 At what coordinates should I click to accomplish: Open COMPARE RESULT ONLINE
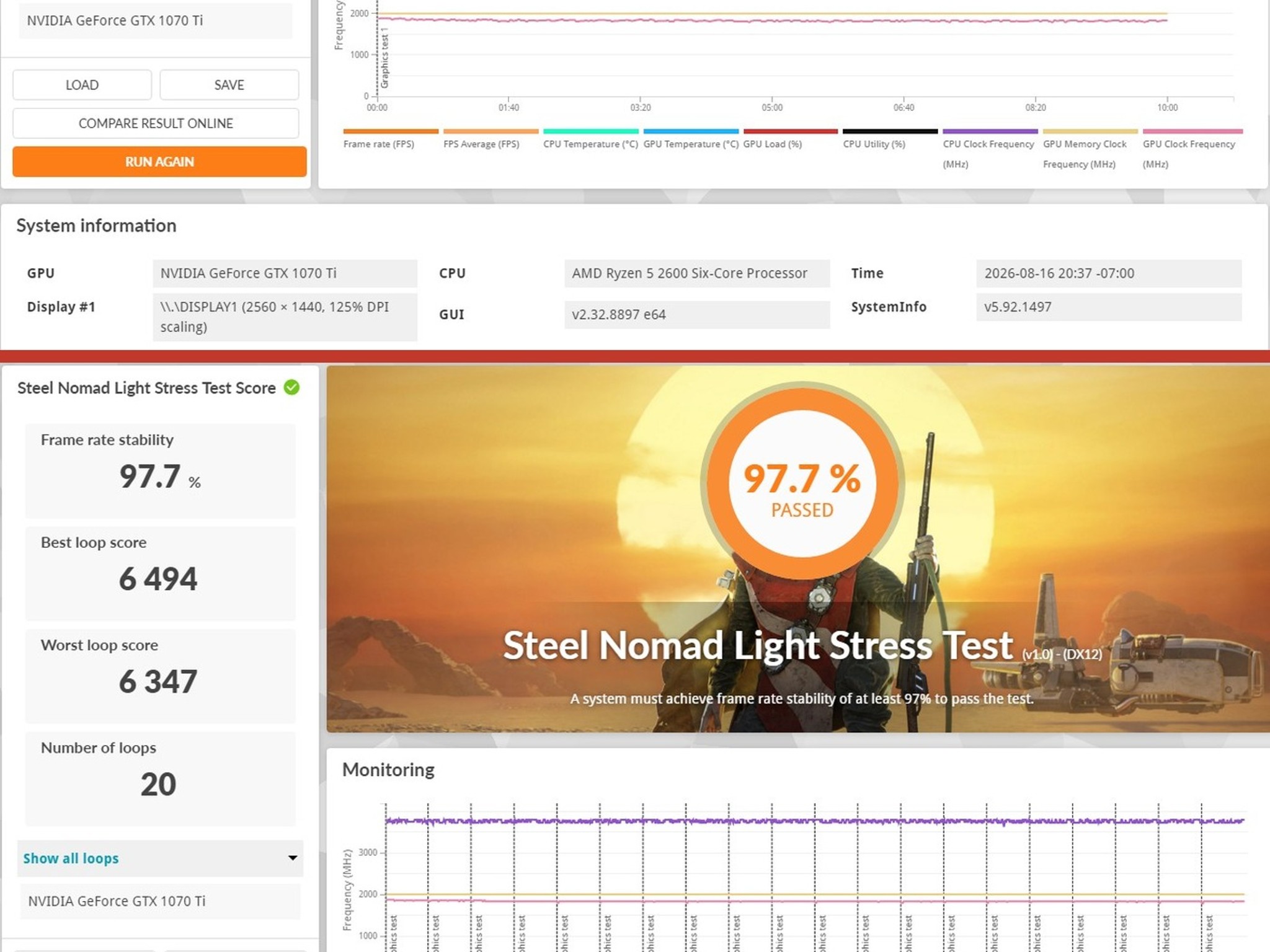156,123
